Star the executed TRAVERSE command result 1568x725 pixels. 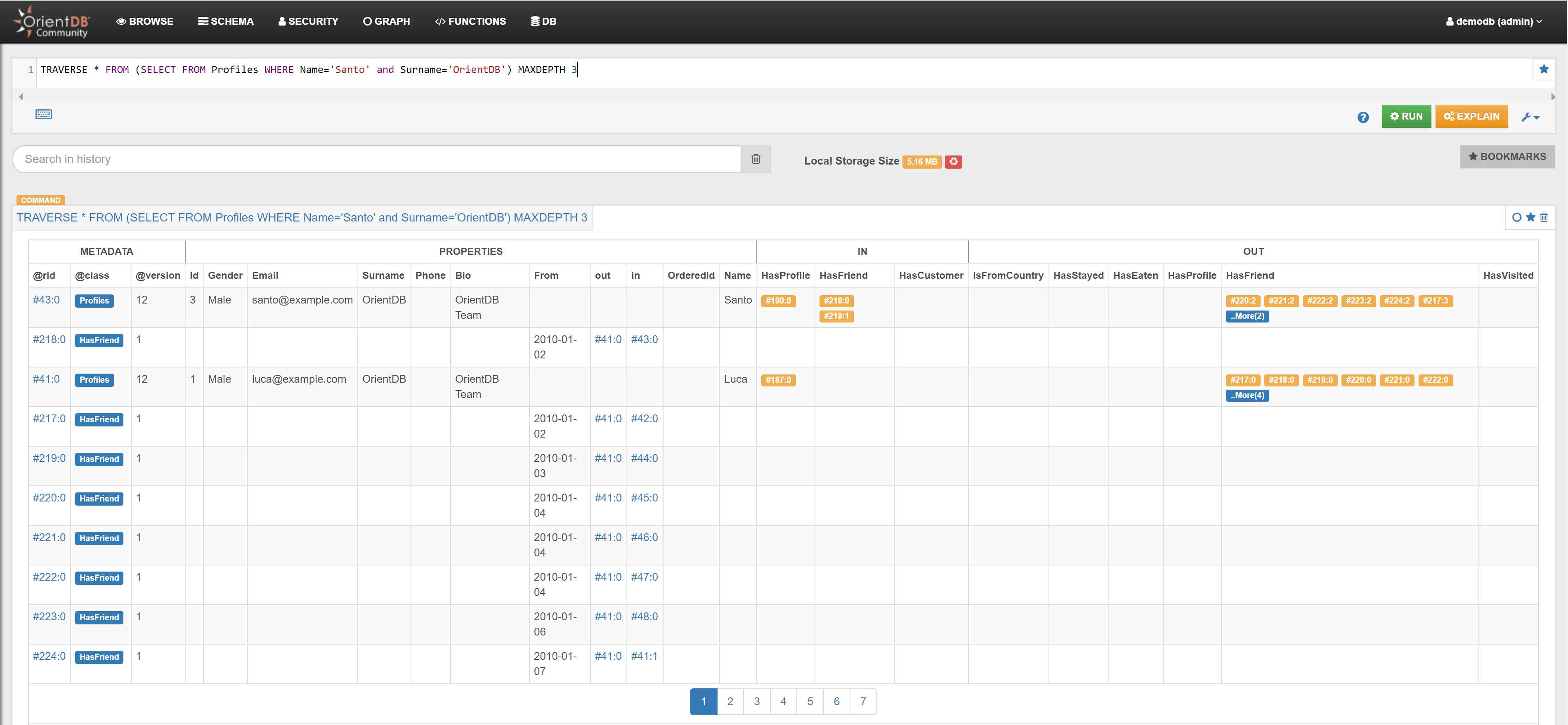pos(1530,217)
